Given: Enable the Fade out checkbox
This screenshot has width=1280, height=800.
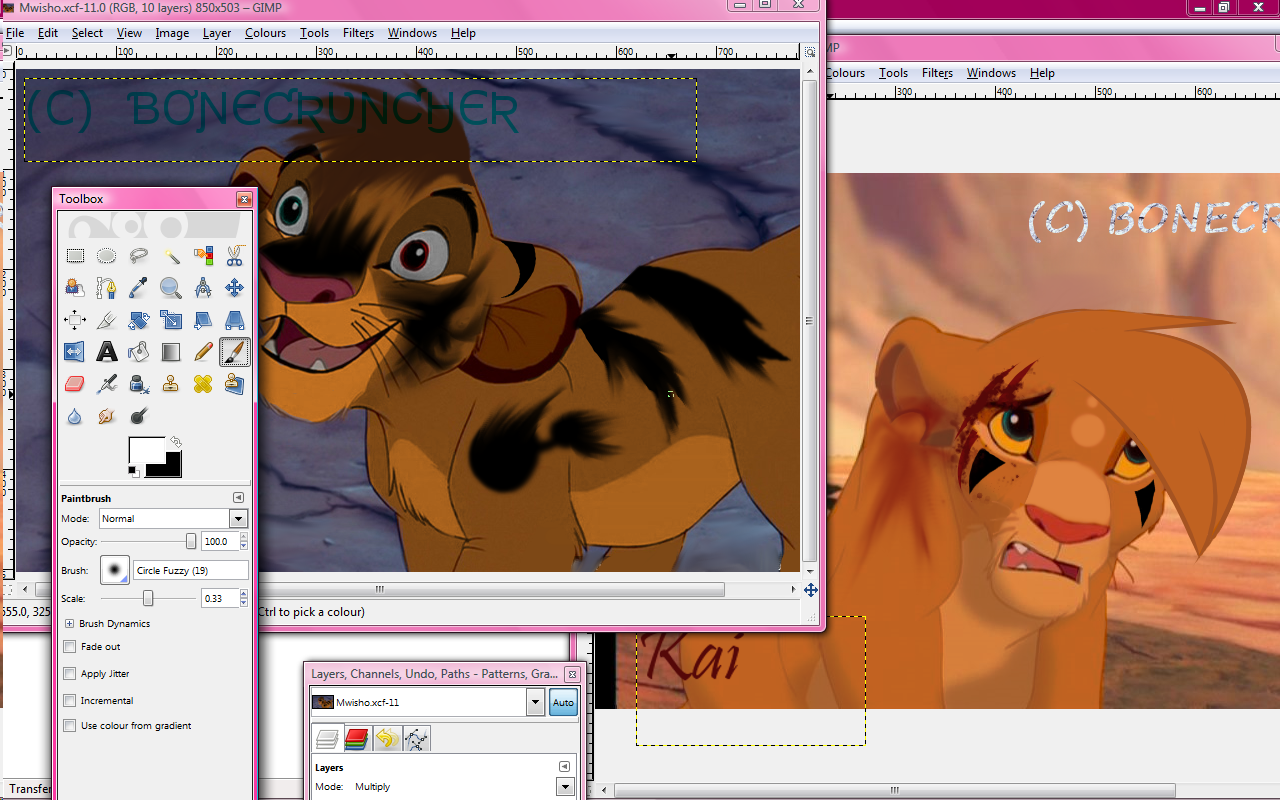Looking at the screenshot, I should (70, 647).
